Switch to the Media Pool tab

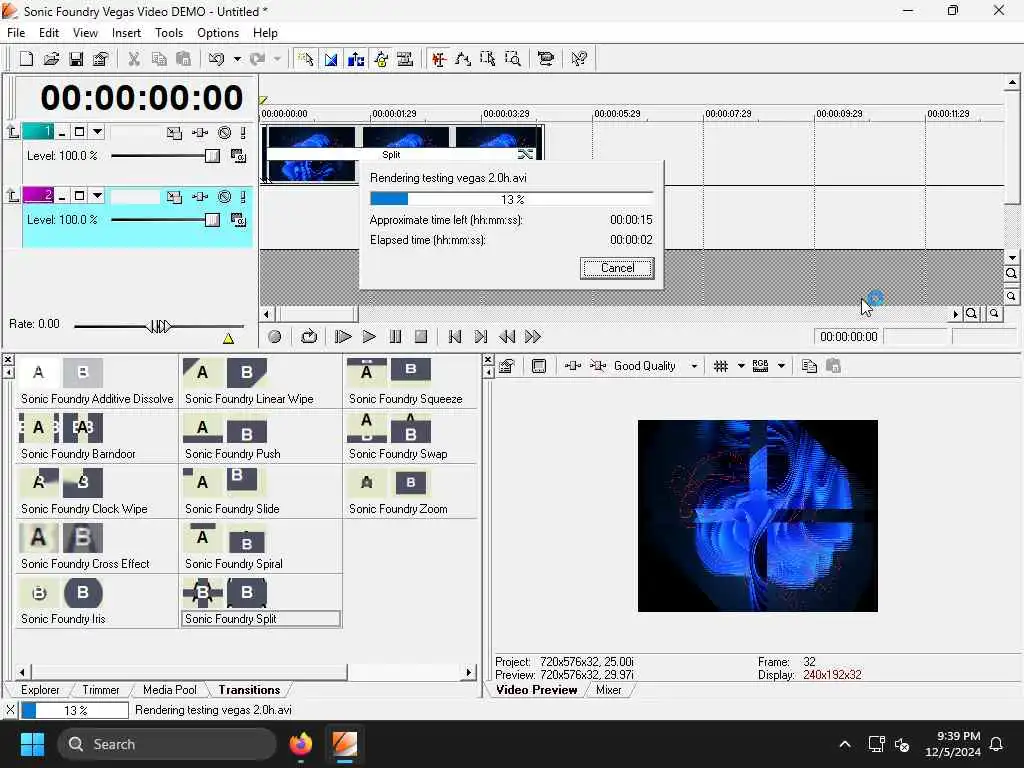point(170,690)
